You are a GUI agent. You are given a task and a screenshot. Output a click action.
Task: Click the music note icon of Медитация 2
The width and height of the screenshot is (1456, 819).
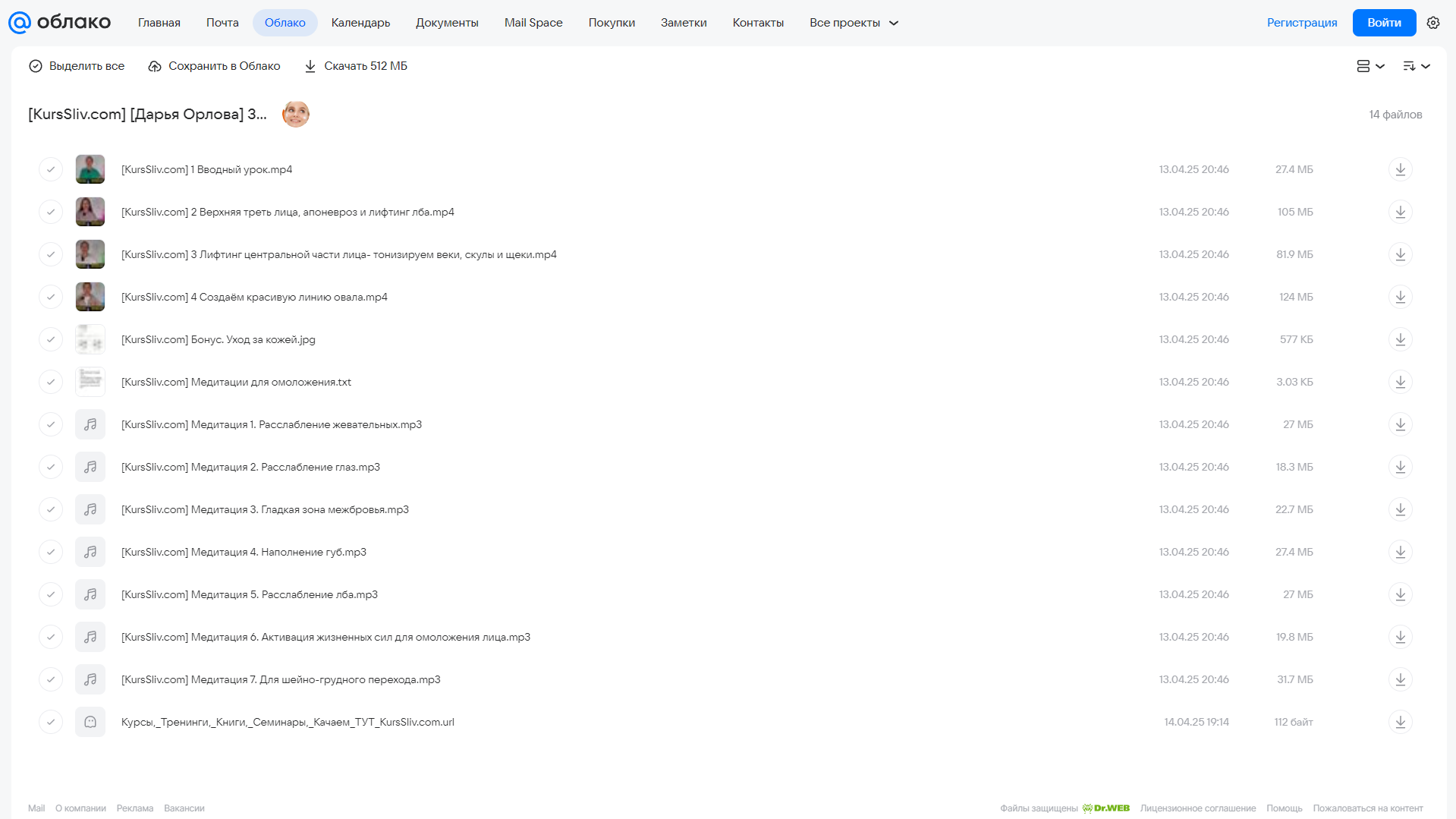pyautogui.click(x=90, y=467)
